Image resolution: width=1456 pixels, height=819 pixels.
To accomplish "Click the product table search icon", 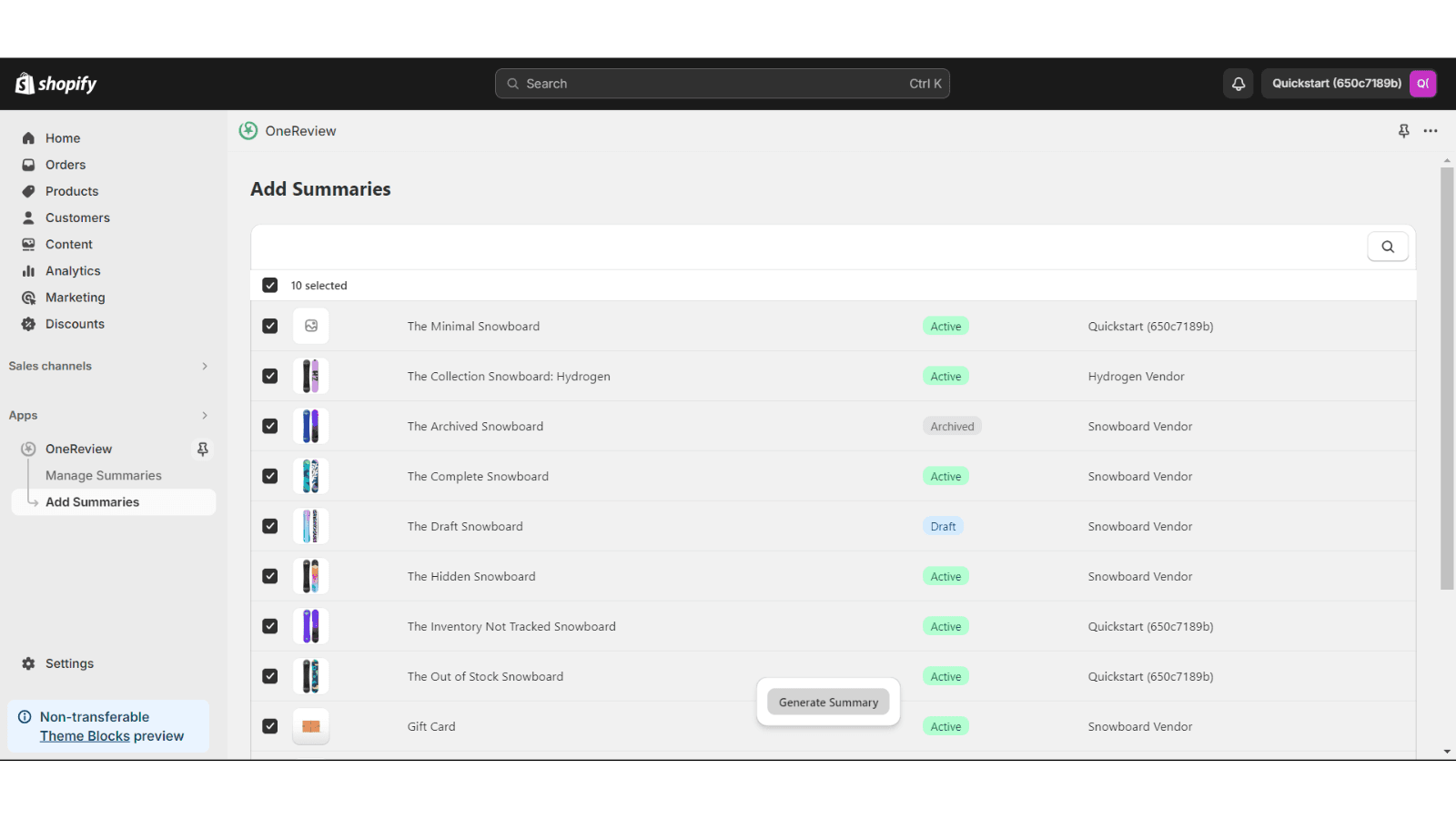I will pos(1387,247).
